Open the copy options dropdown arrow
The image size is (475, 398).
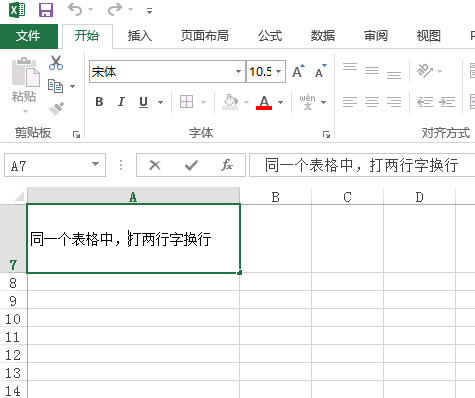click(x=72, y=86)
